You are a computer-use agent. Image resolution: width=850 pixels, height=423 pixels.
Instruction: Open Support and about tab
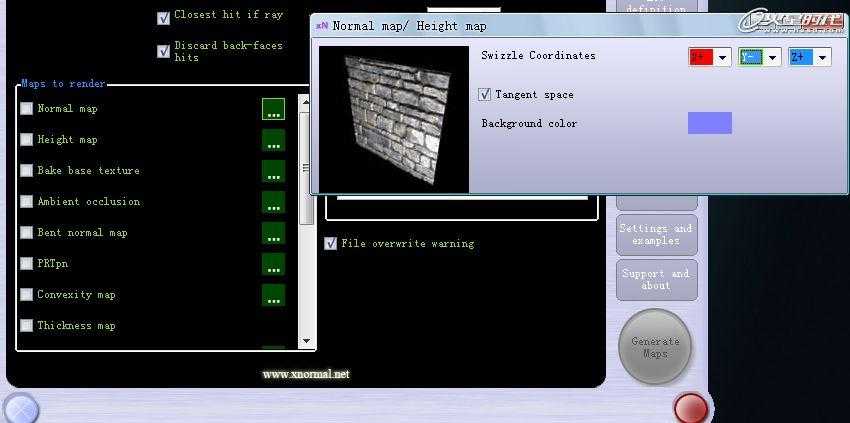coord(656,280)
